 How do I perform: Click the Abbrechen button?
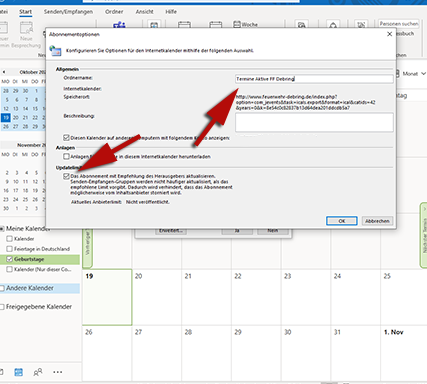point(377,221)
